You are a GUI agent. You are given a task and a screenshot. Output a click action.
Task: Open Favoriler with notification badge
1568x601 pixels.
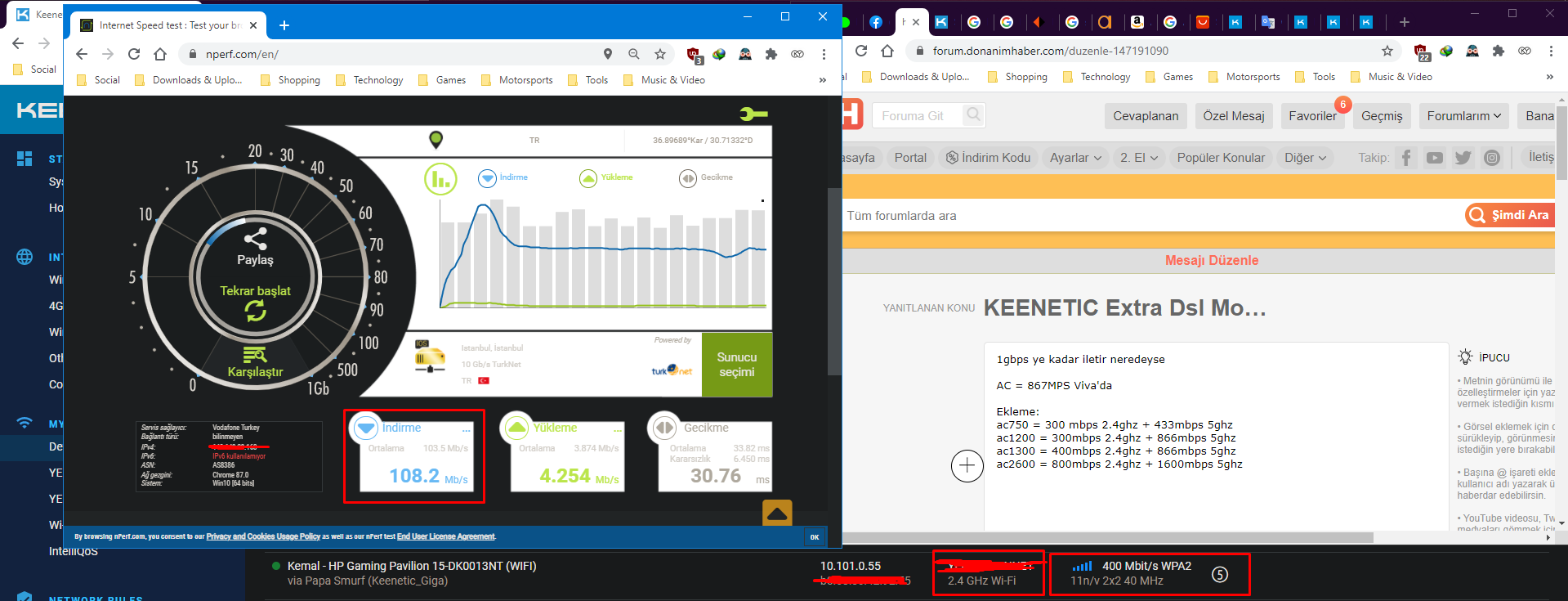[1313, 116]
